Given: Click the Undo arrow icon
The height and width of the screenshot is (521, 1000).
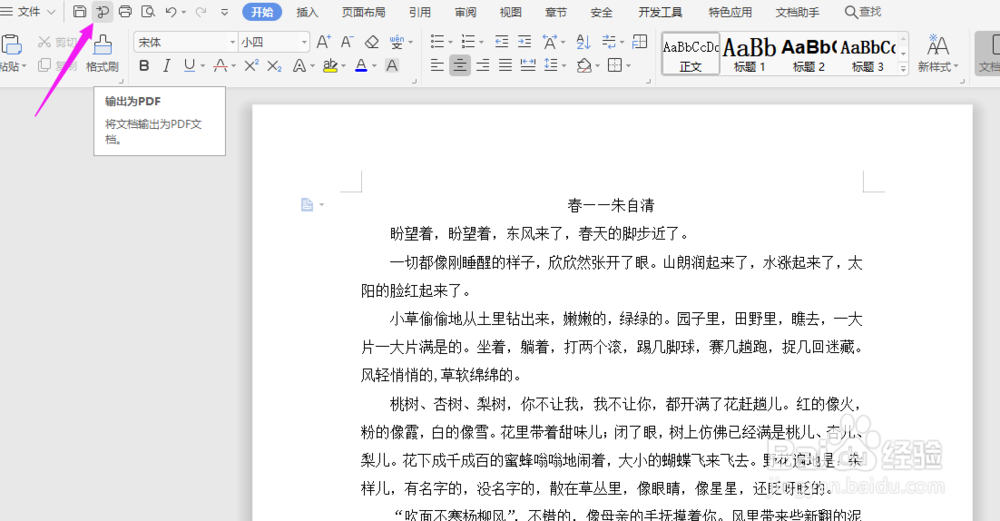Looking at the screenshot, I should pos(171,11).
